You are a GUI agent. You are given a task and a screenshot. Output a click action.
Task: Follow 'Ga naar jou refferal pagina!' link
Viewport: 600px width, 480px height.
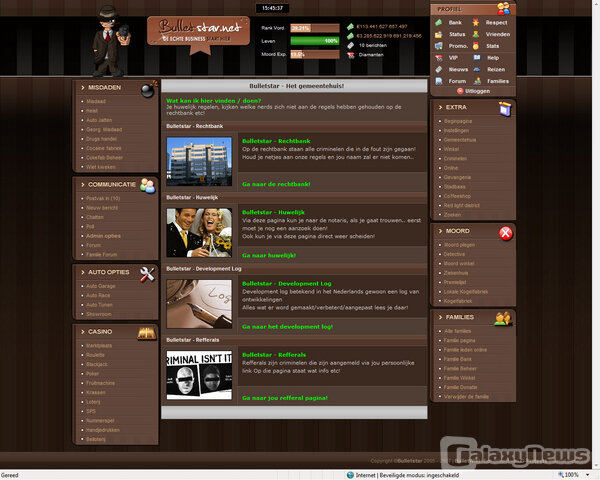tap(285, 398)
